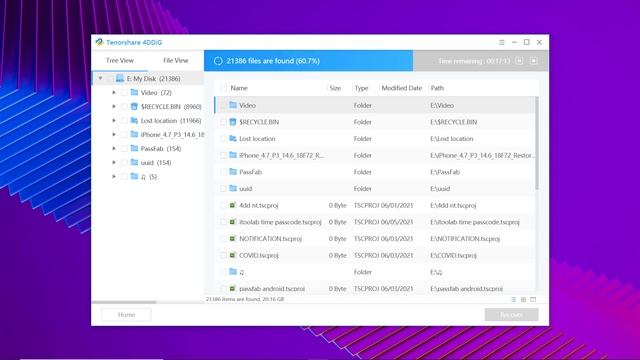The width and height of the screenshot is (640, 360).
Task: Sort by the Type column header
Action: click(361, 88)
